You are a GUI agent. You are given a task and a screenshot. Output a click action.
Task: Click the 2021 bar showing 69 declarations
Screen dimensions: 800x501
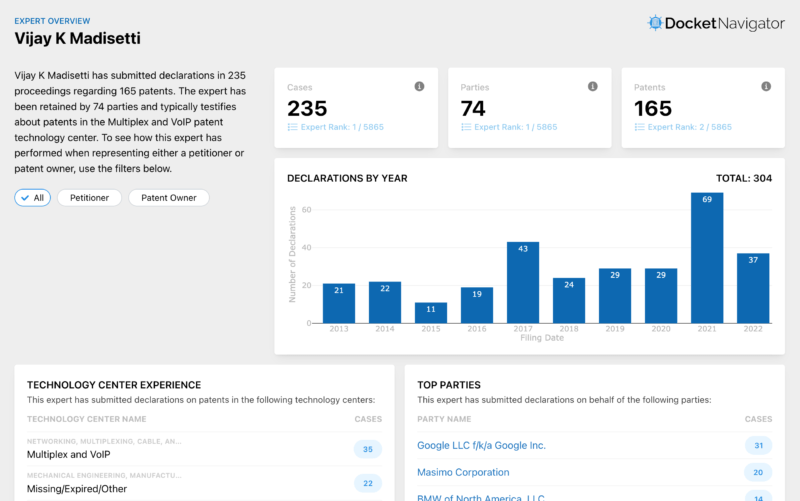707,258
